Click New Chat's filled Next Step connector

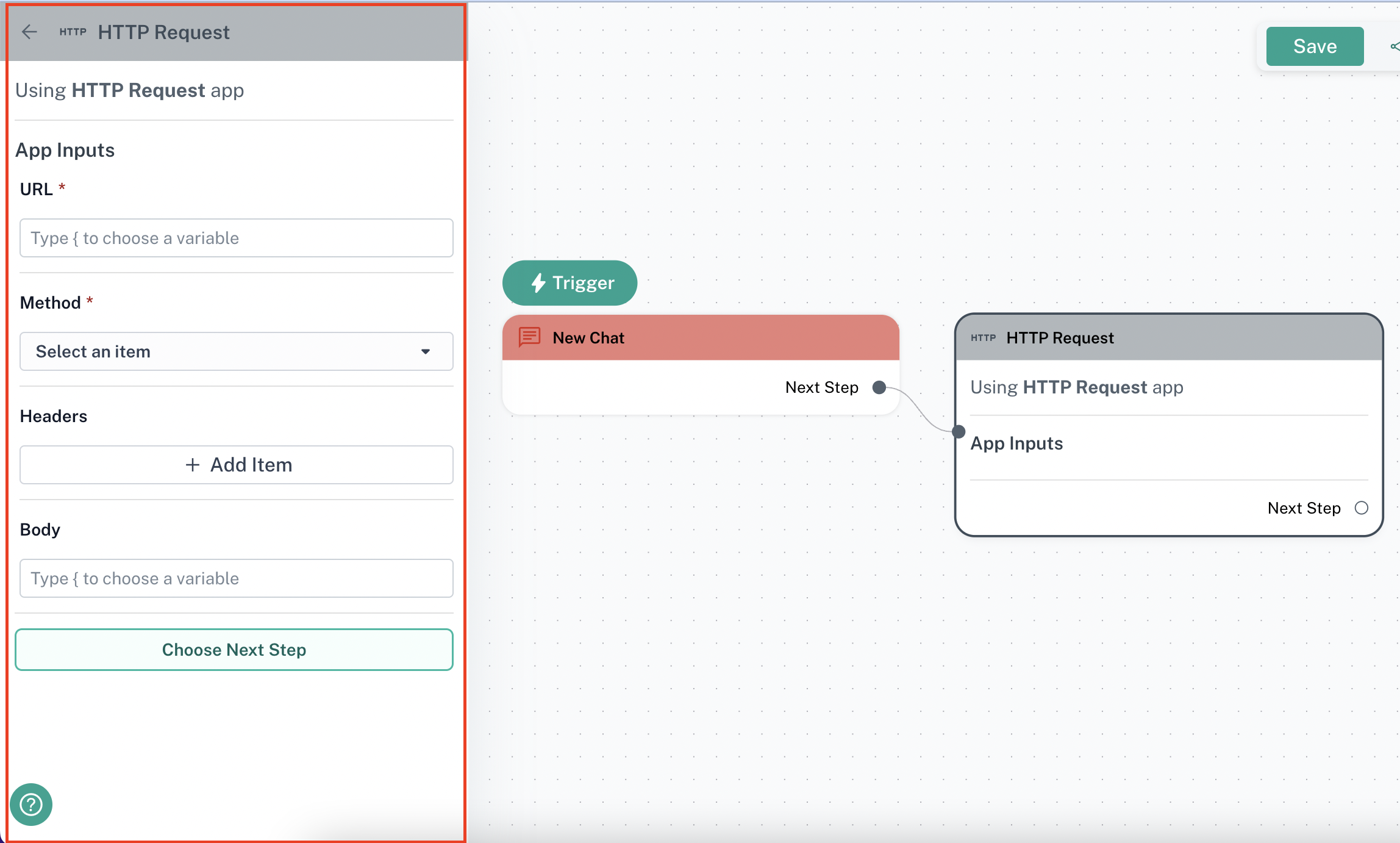879,387
